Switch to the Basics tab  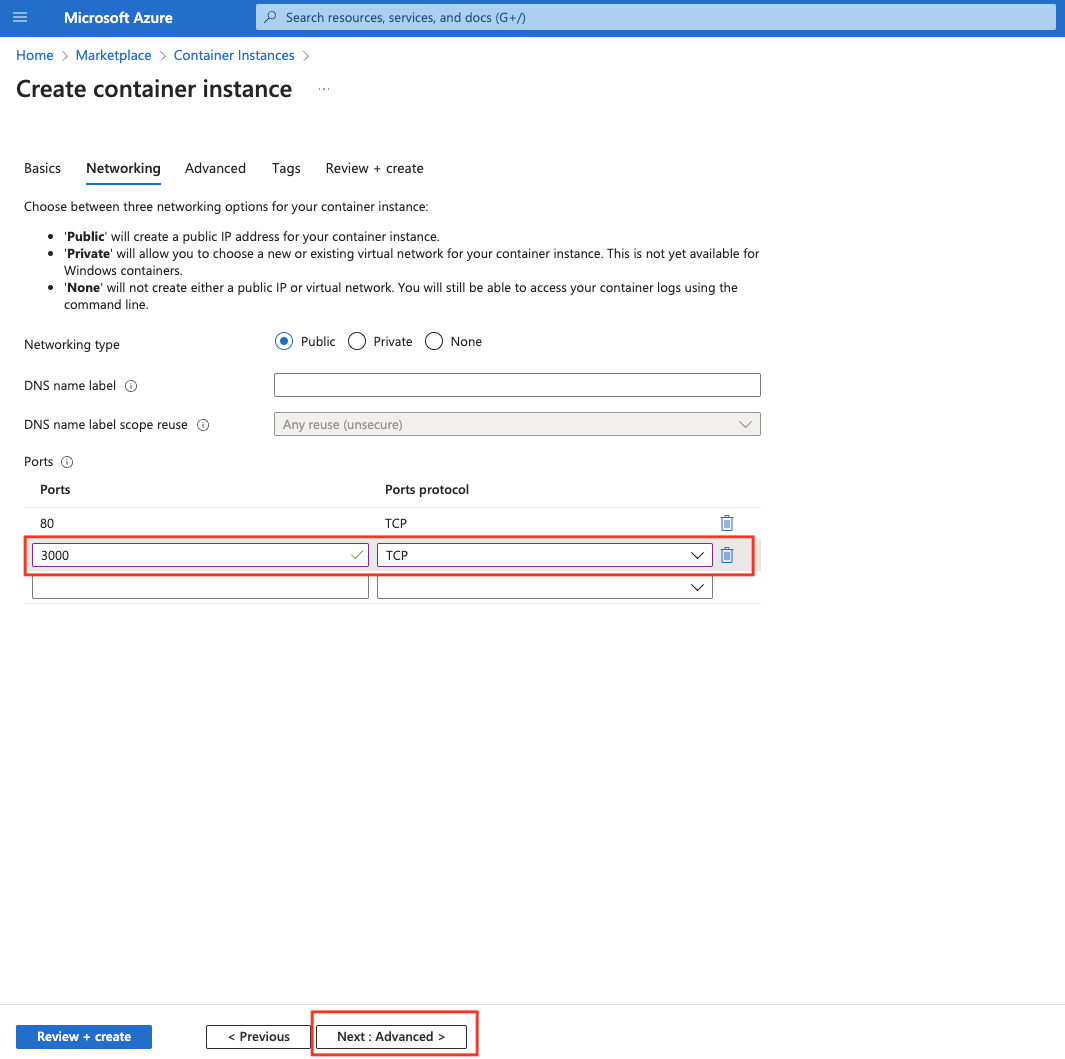coord(42,168)
